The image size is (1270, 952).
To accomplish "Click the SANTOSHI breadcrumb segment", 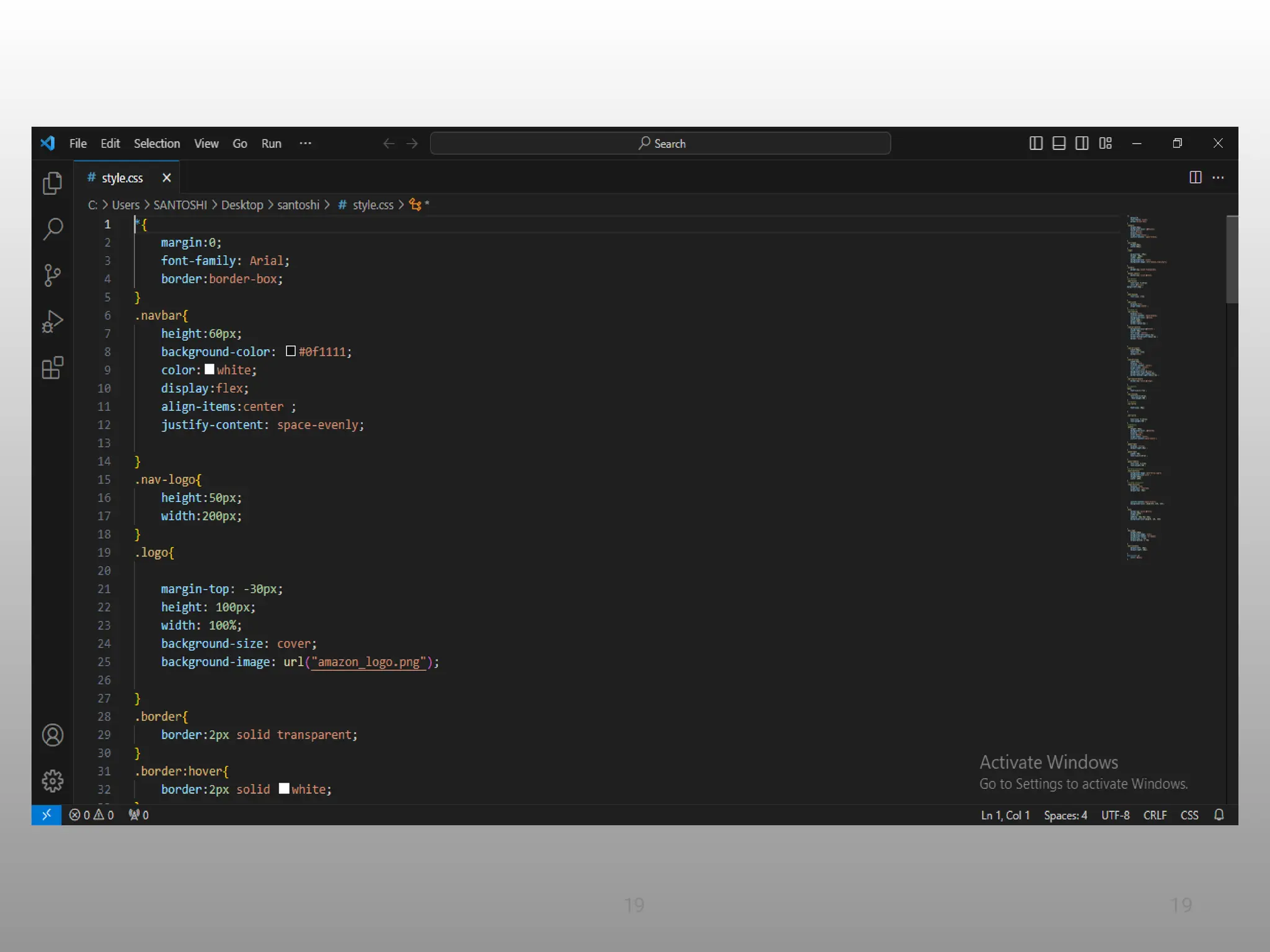I will (180, 205).
